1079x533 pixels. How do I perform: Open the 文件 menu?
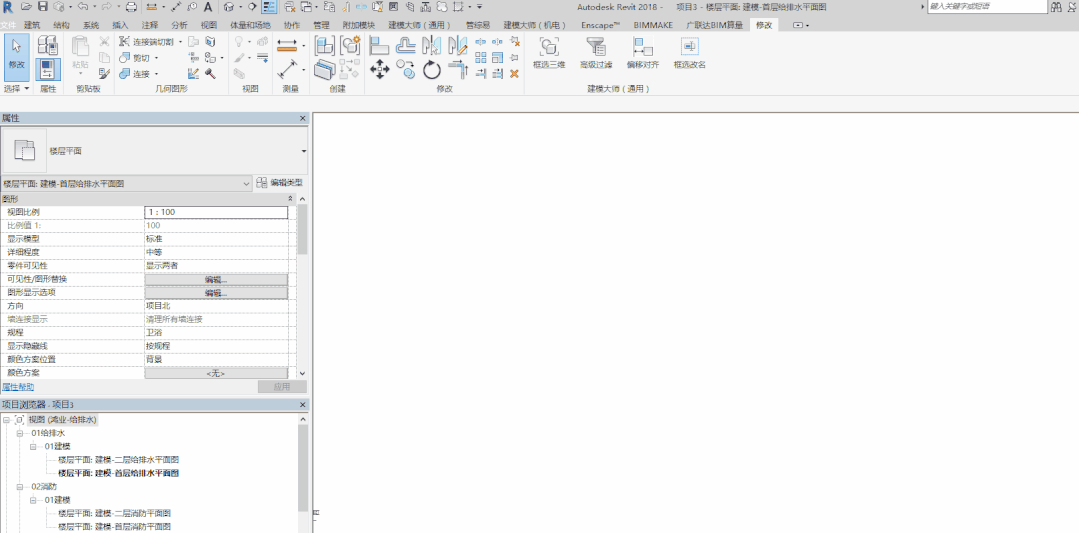click(x=8, y=25)
